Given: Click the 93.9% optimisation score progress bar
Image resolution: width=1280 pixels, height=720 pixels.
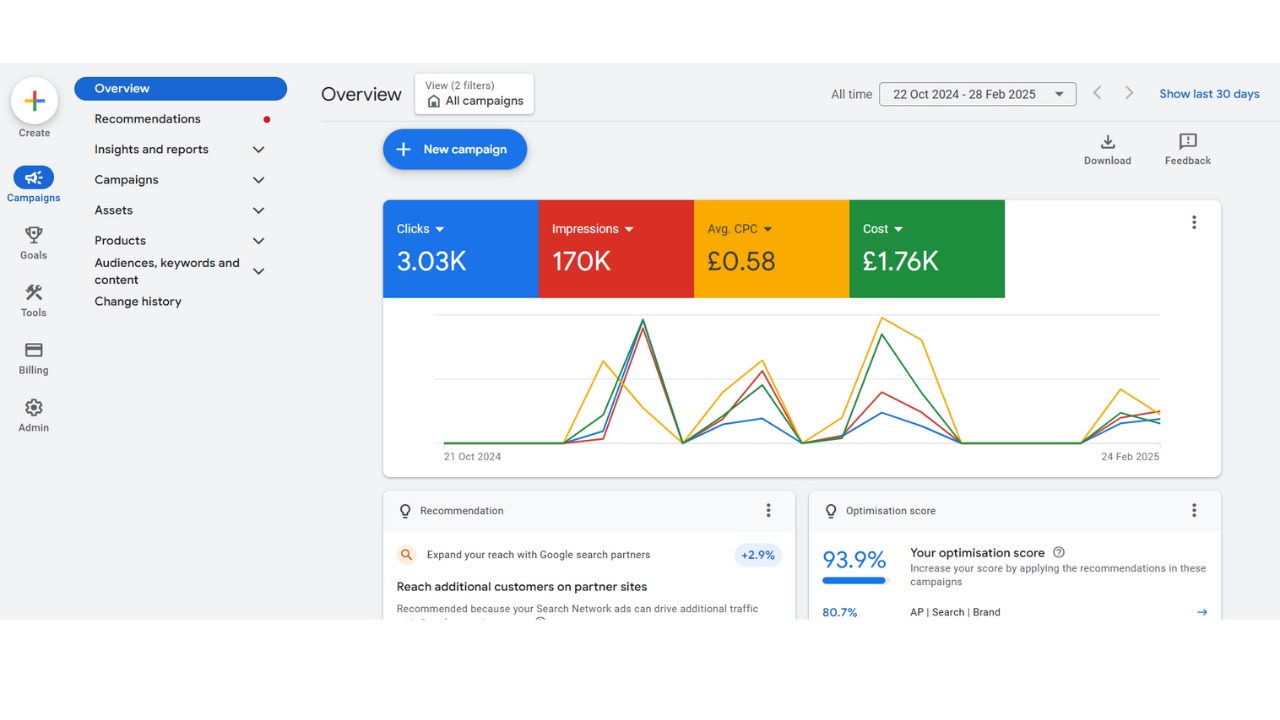Looking at the screenshot, I should pyautogui.click(x=855, y=581).
